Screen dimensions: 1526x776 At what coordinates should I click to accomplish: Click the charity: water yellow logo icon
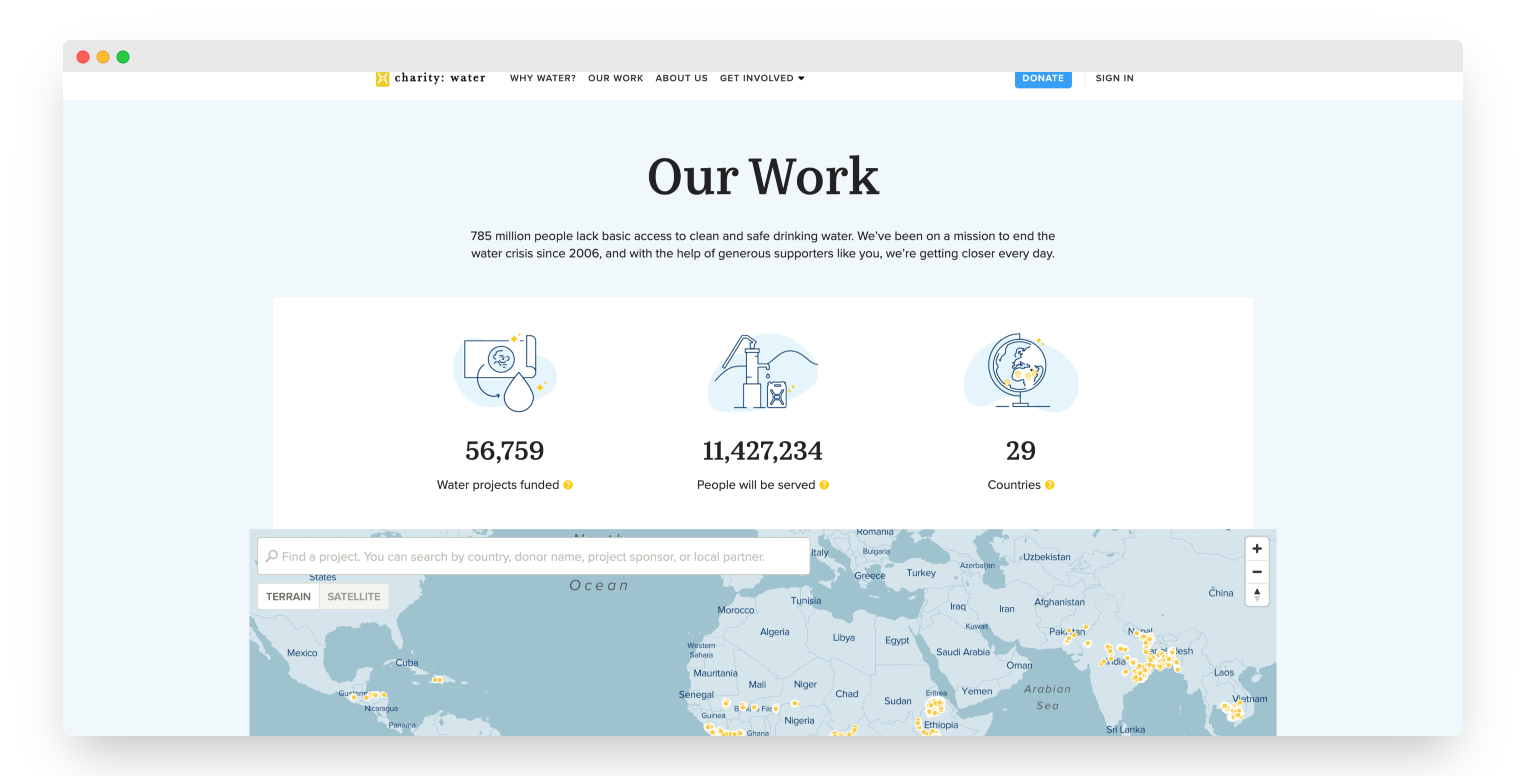tap(382, 79)
